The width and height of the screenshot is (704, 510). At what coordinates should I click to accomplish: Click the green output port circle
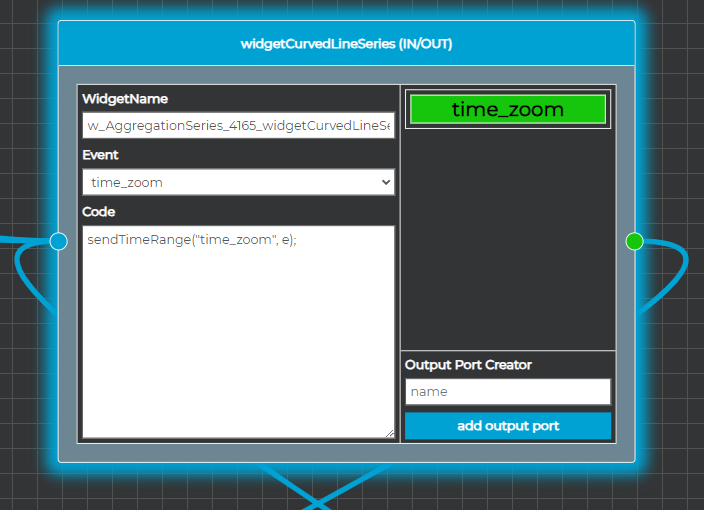point(634,241)
